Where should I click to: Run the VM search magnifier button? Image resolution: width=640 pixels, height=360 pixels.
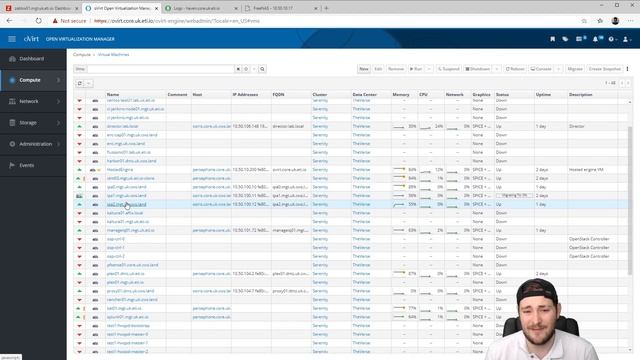click(262, 69)
